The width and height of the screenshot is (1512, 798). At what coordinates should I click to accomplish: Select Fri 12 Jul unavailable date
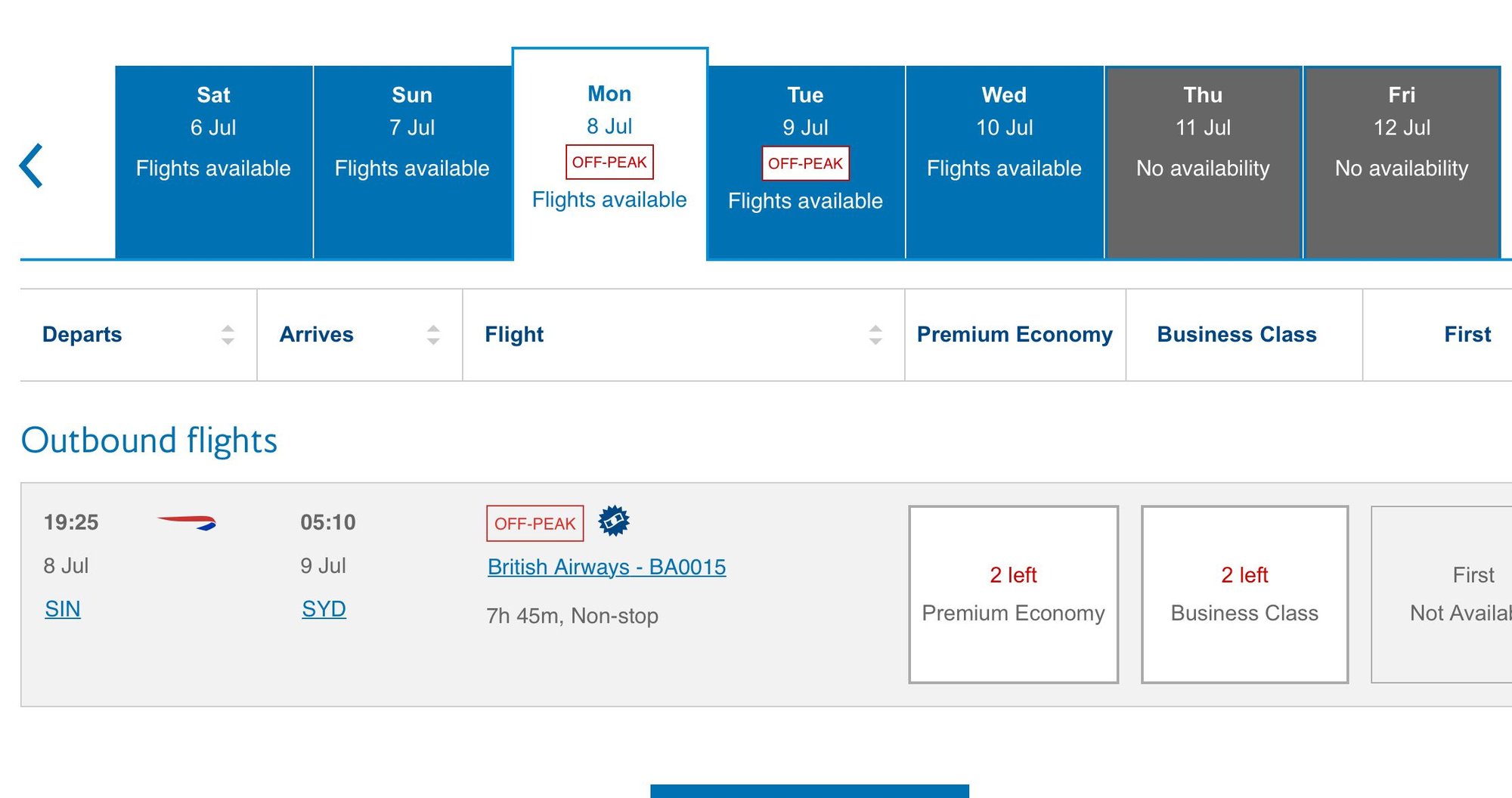(1402, 162)
